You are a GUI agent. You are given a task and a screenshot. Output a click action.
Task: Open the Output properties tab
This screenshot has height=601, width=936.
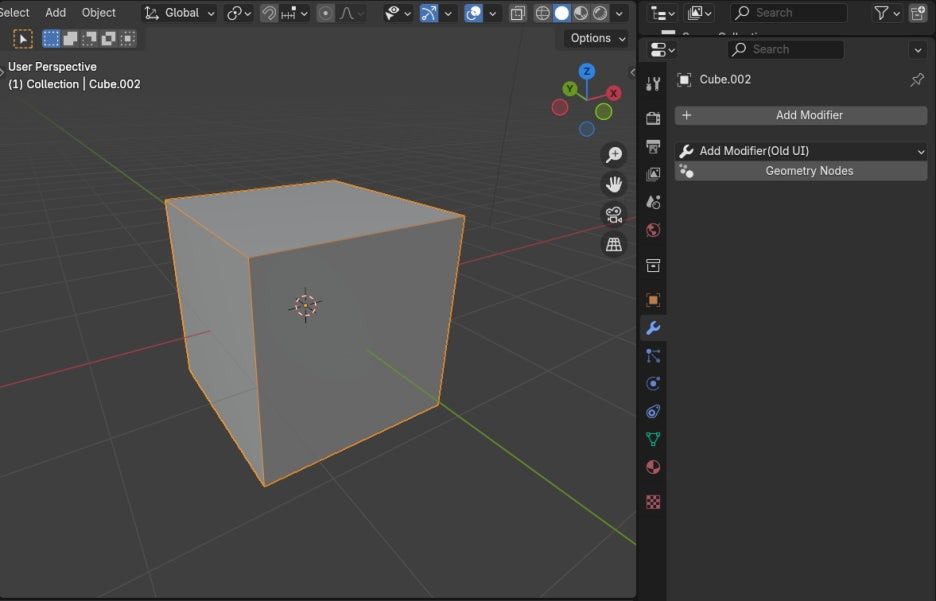point(653,146)
